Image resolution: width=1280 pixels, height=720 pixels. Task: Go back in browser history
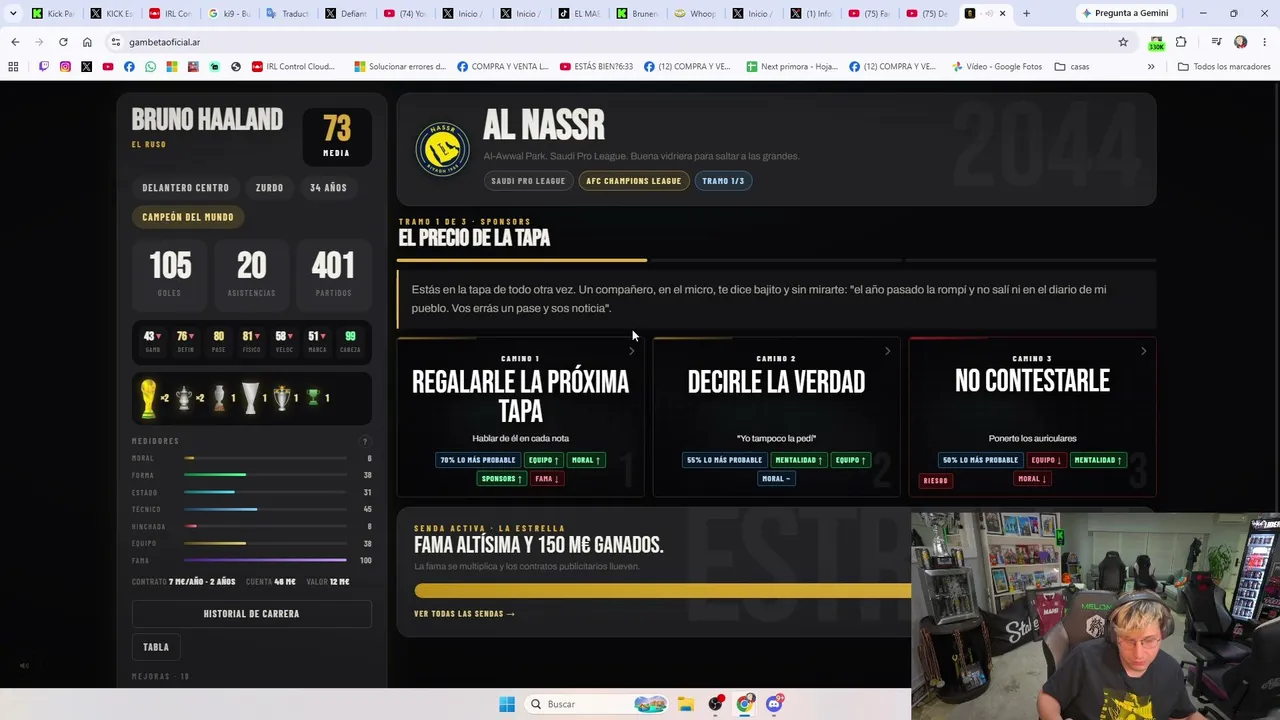click(15, 42)
